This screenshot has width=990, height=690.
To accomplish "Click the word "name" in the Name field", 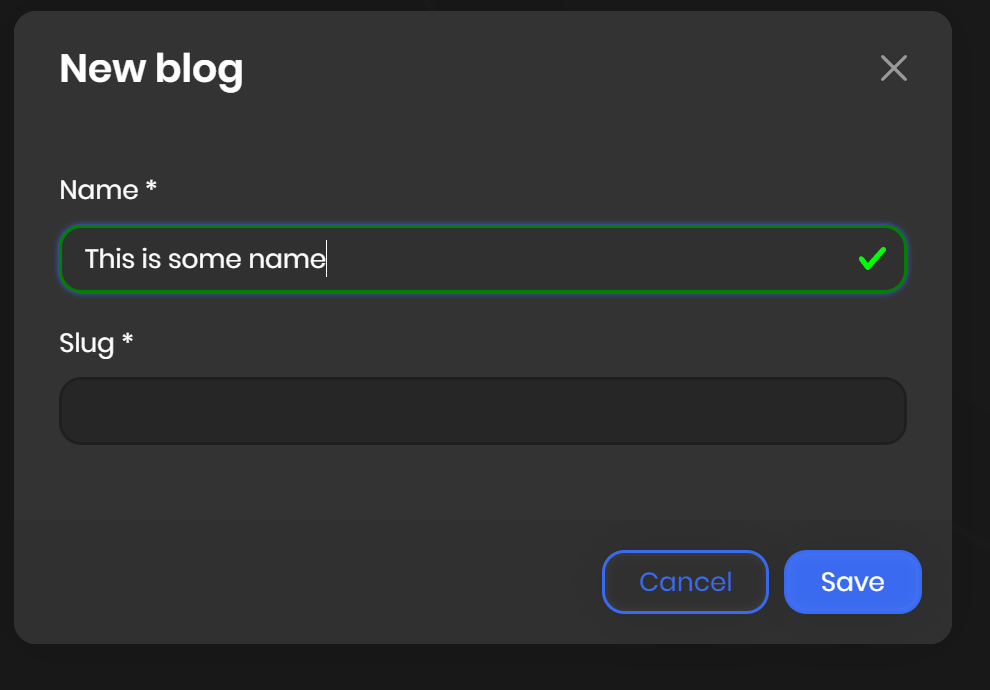I will (x=287, y=259).
